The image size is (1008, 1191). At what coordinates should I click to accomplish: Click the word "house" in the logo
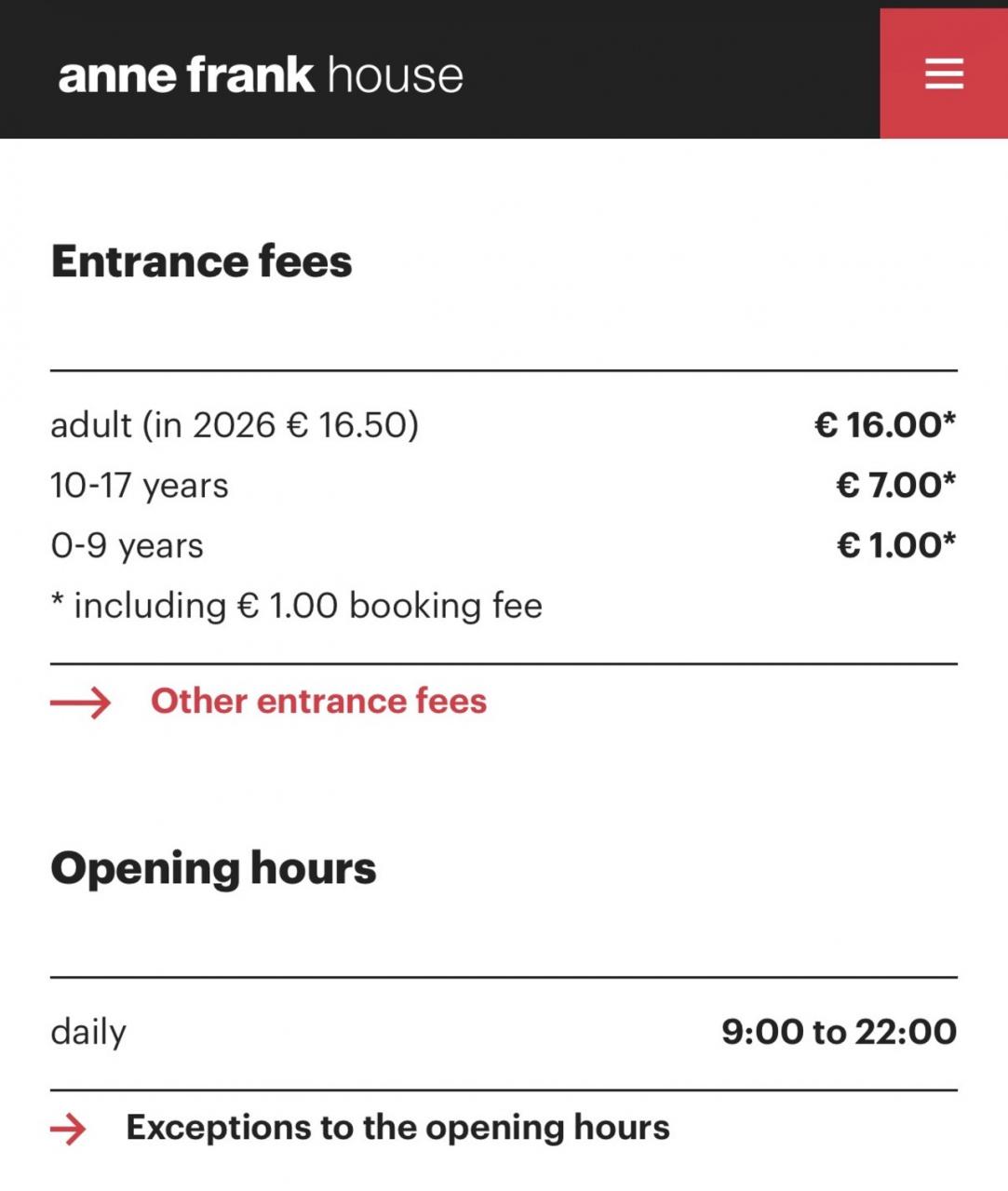pos(395,75)
